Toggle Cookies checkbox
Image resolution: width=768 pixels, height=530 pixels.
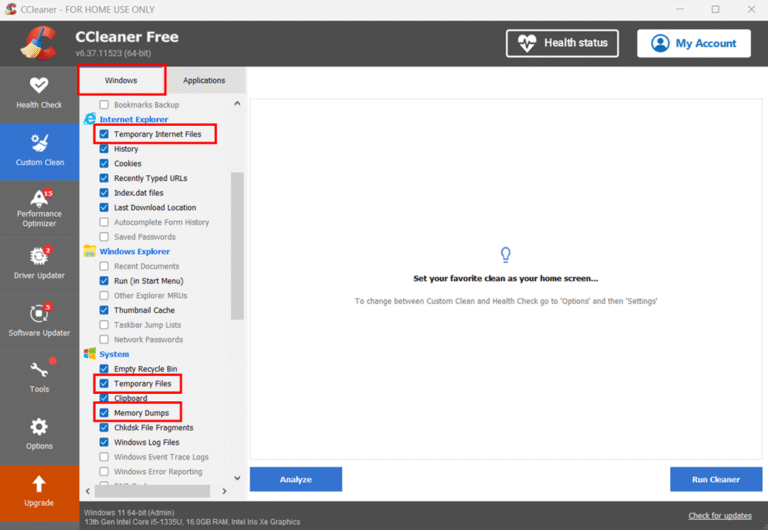tap(104, 163)
